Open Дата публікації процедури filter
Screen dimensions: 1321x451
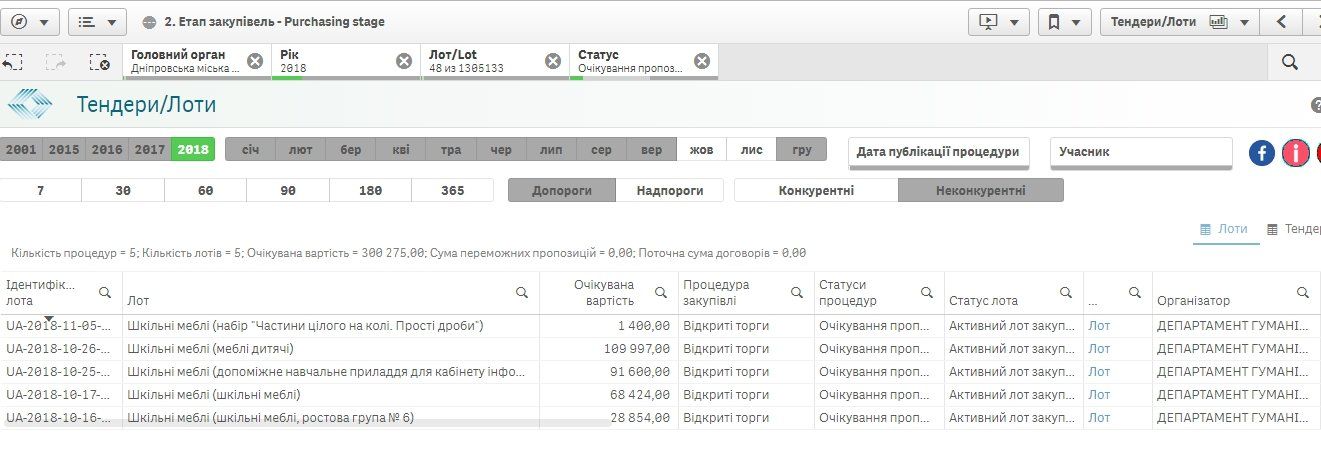tap(938, 152)
